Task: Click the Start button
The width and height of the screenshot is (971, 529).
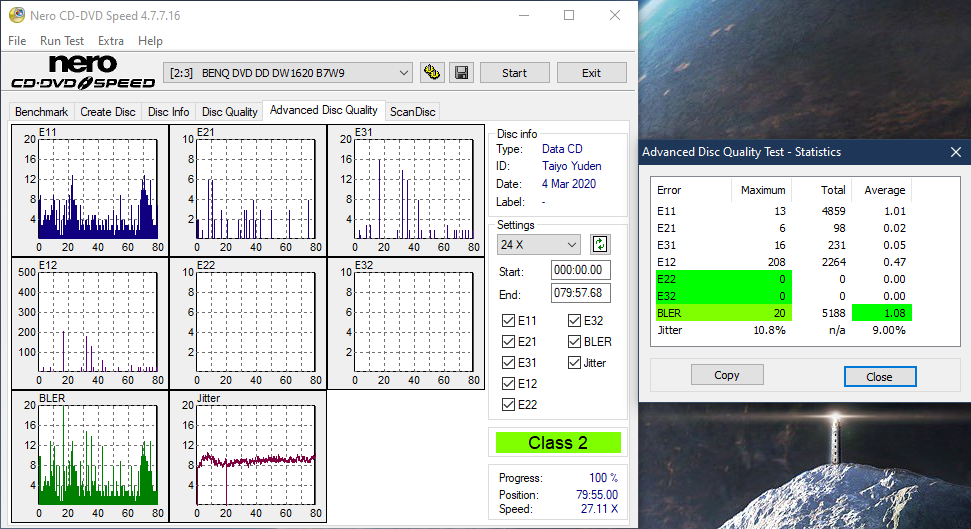Action: click(515, 72)
